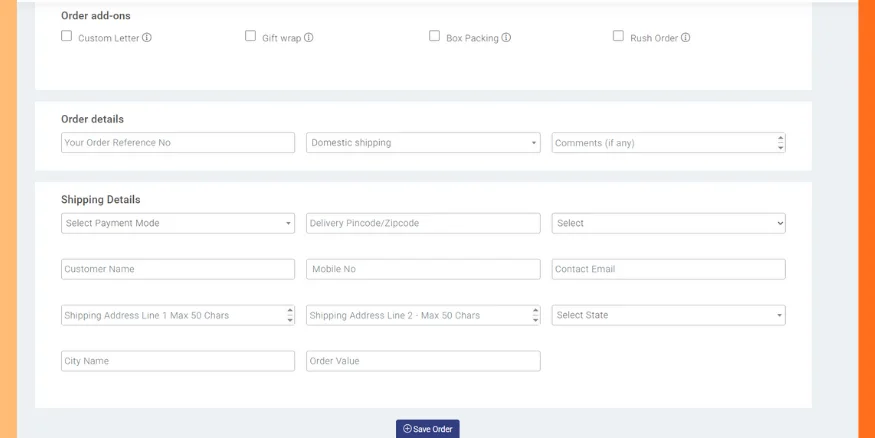The width and height of the screenshot is (875, 438).
Task: Click the Order add-ons heading
Action: (95, 16)
